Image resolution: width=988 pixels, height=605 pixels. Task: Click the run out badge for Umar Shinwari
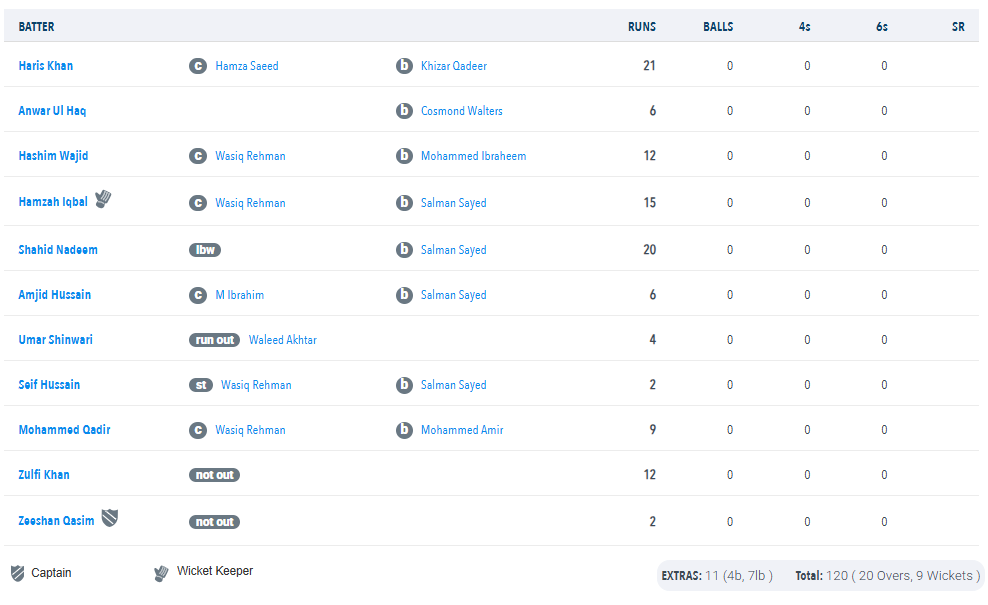(214, 340)
